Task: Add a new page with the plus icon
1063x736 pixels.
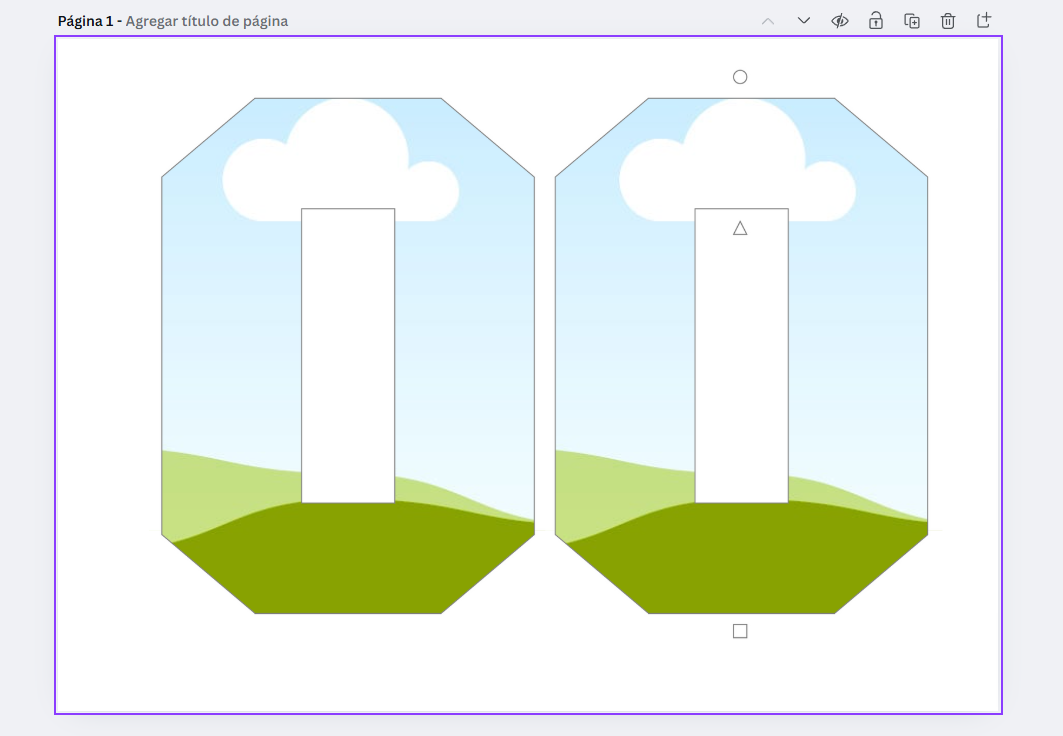Action: tap(984, 20)
